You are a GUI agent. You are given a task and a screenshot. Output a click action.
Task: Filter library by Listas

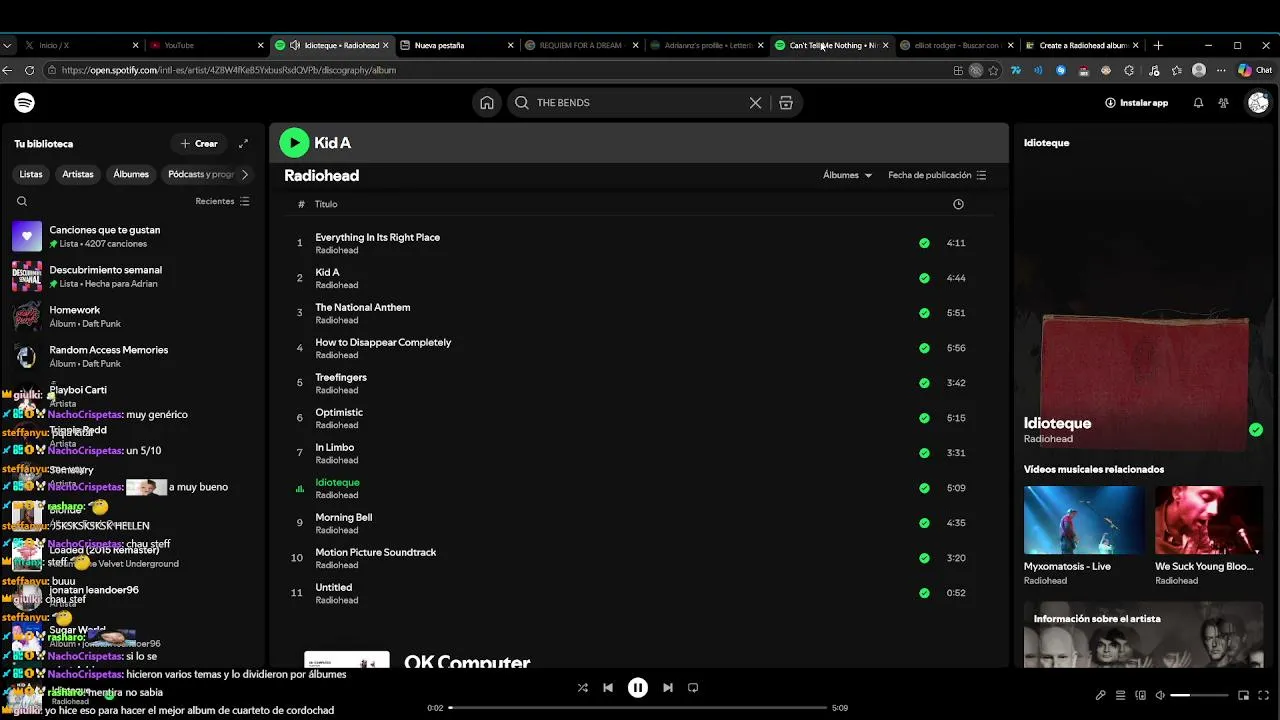[x=31, y=174]
